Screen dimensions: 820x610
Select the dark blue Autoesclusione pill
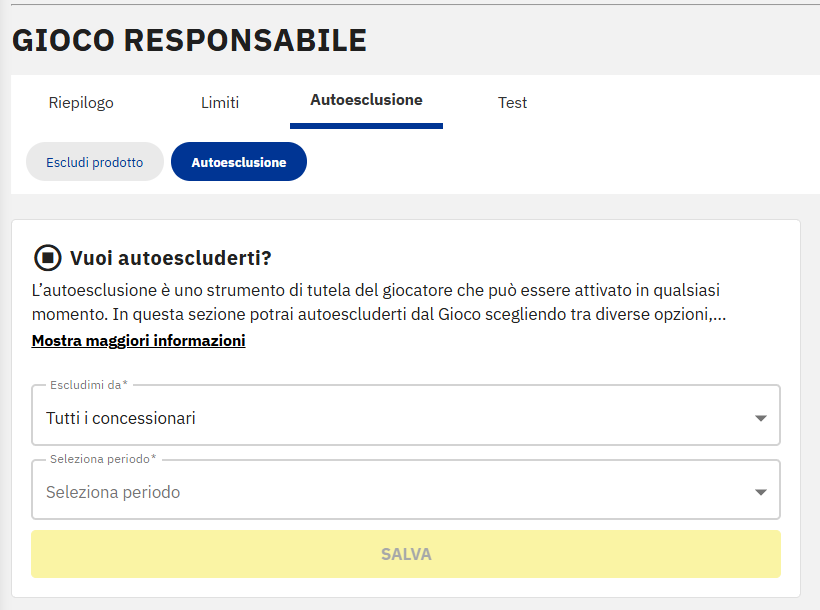coord(239,162)
